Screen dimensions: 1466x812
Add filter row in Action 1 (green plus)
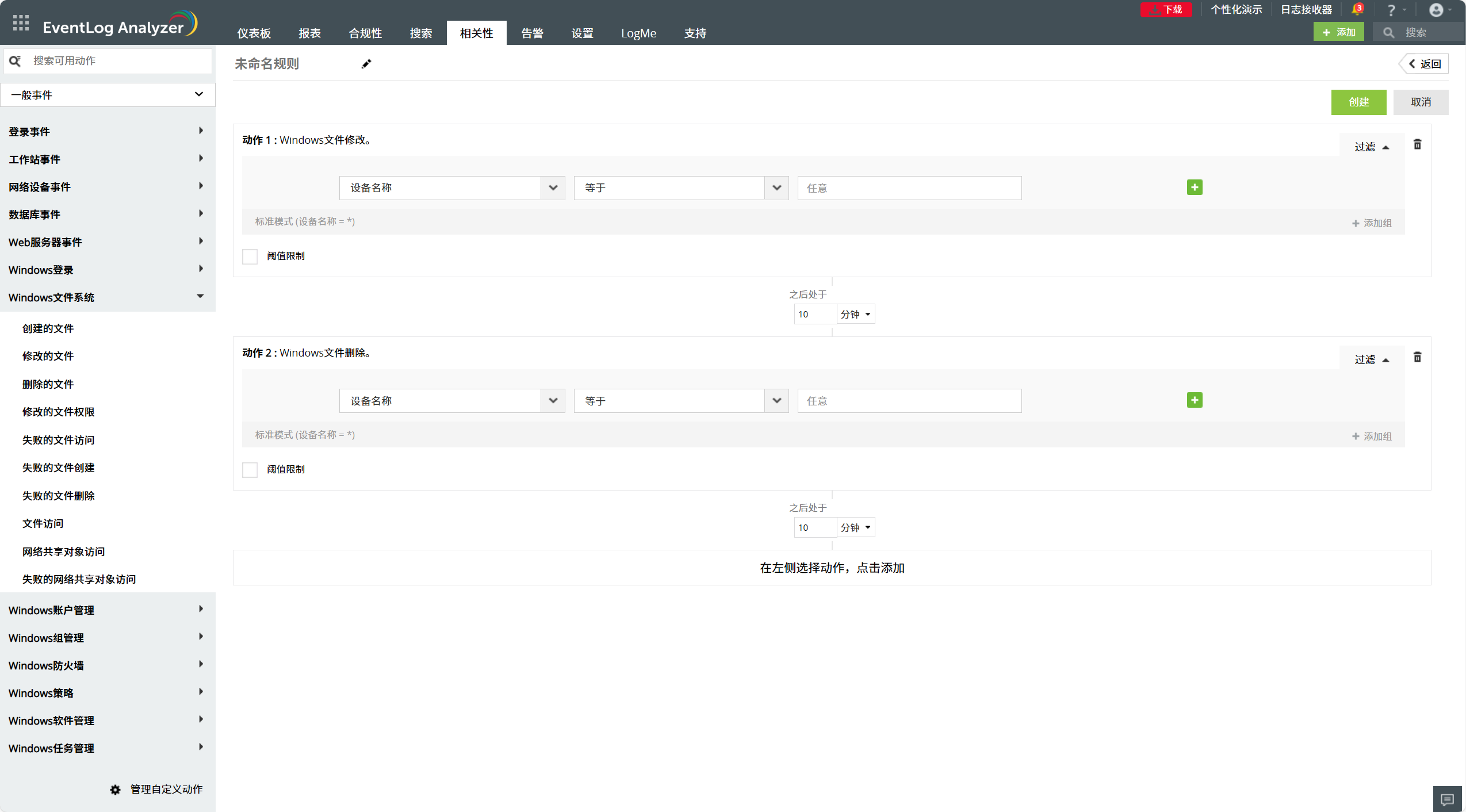(x=1195, y=187)
